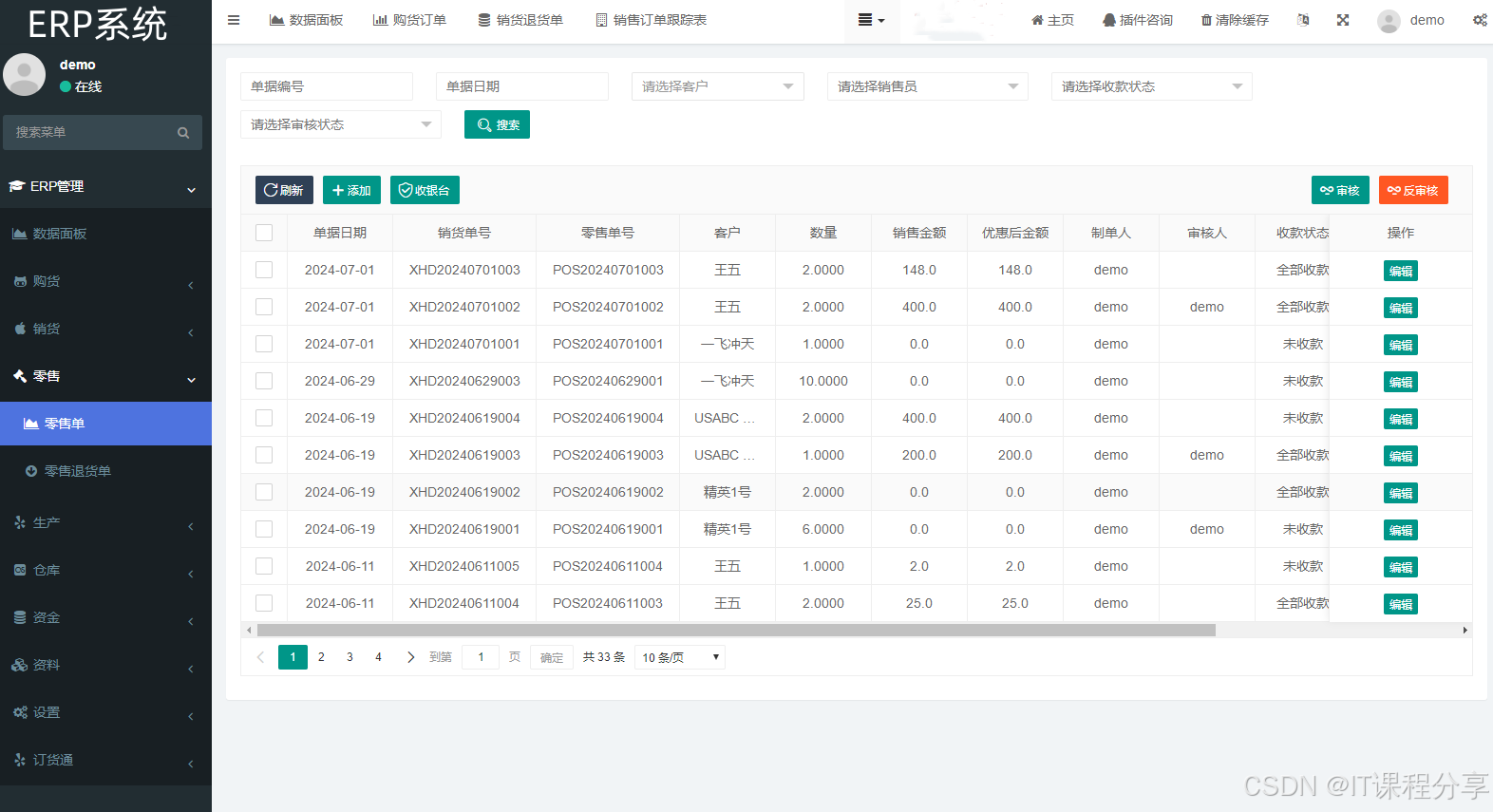
Task: Open the 主页 home icon
Action: [1037, 20]
